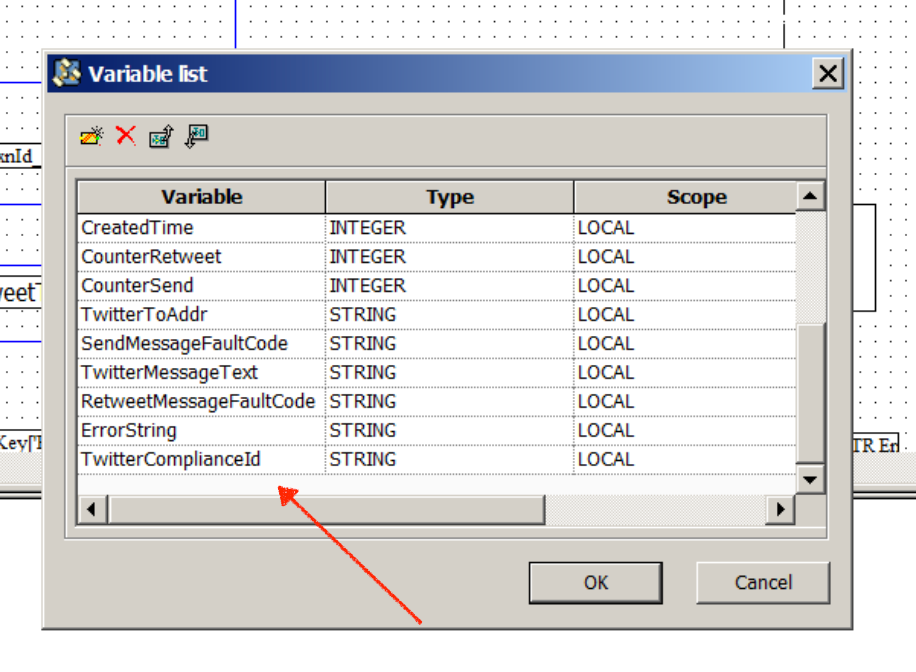Screen dimensions: 916x672
Task: Click the export variables icon
Action: pyautogui.click(x=160, y=136)
